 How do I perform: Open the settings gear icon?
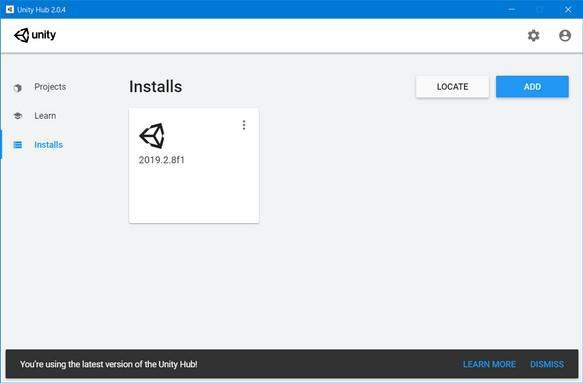pyautogui.click(x=534, y=35)
